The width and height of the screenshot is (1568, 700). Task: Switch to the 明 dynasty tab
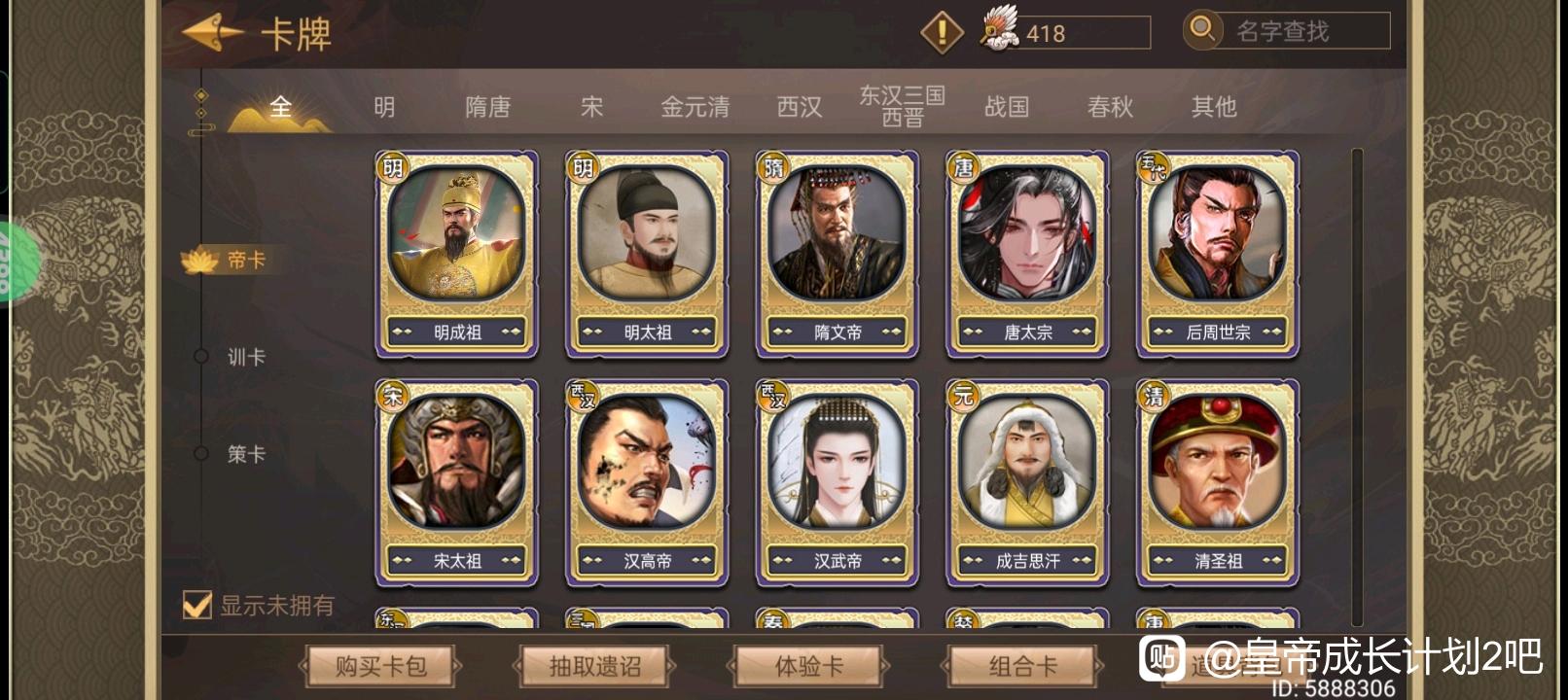pos(384,106)
